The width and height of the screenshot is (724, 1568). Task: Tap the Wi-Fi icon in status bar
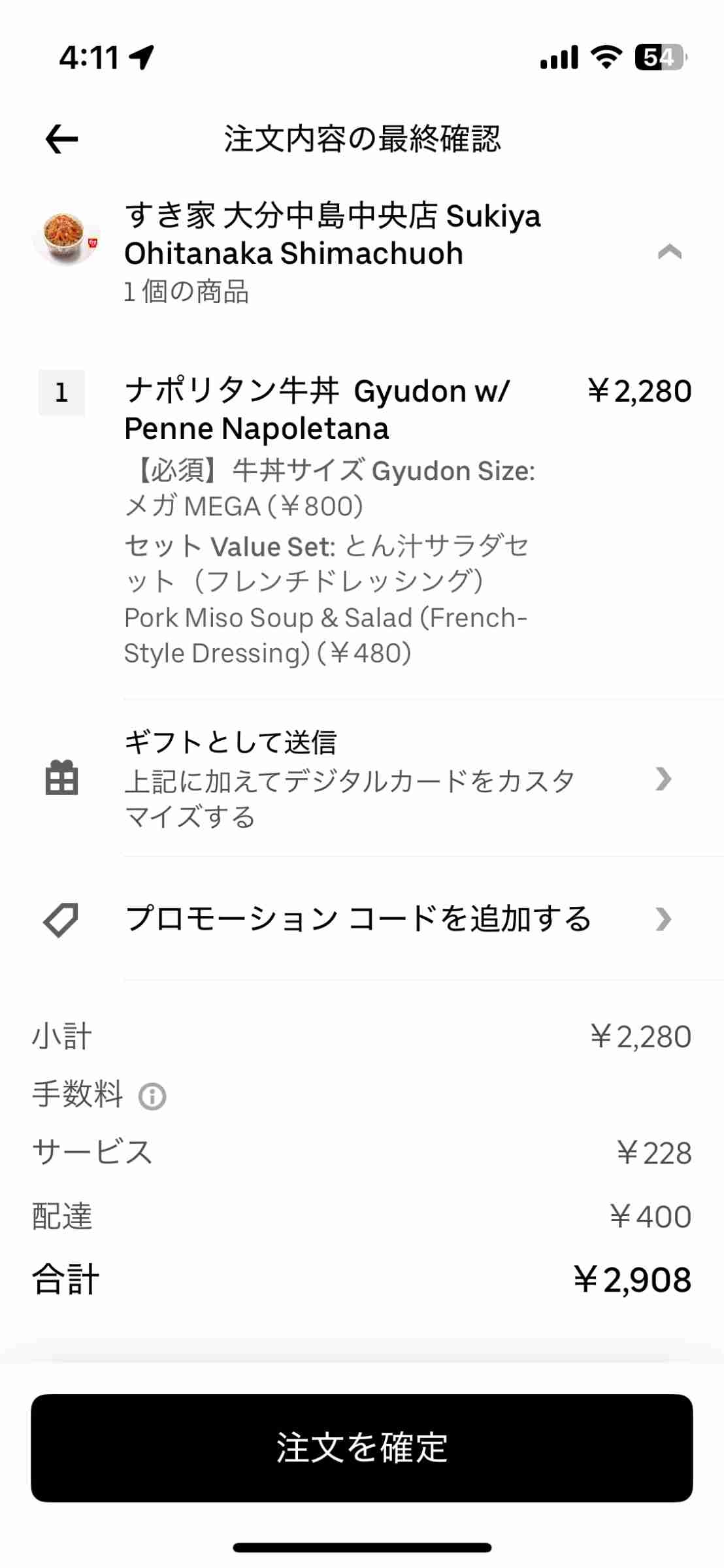point(606,57)
